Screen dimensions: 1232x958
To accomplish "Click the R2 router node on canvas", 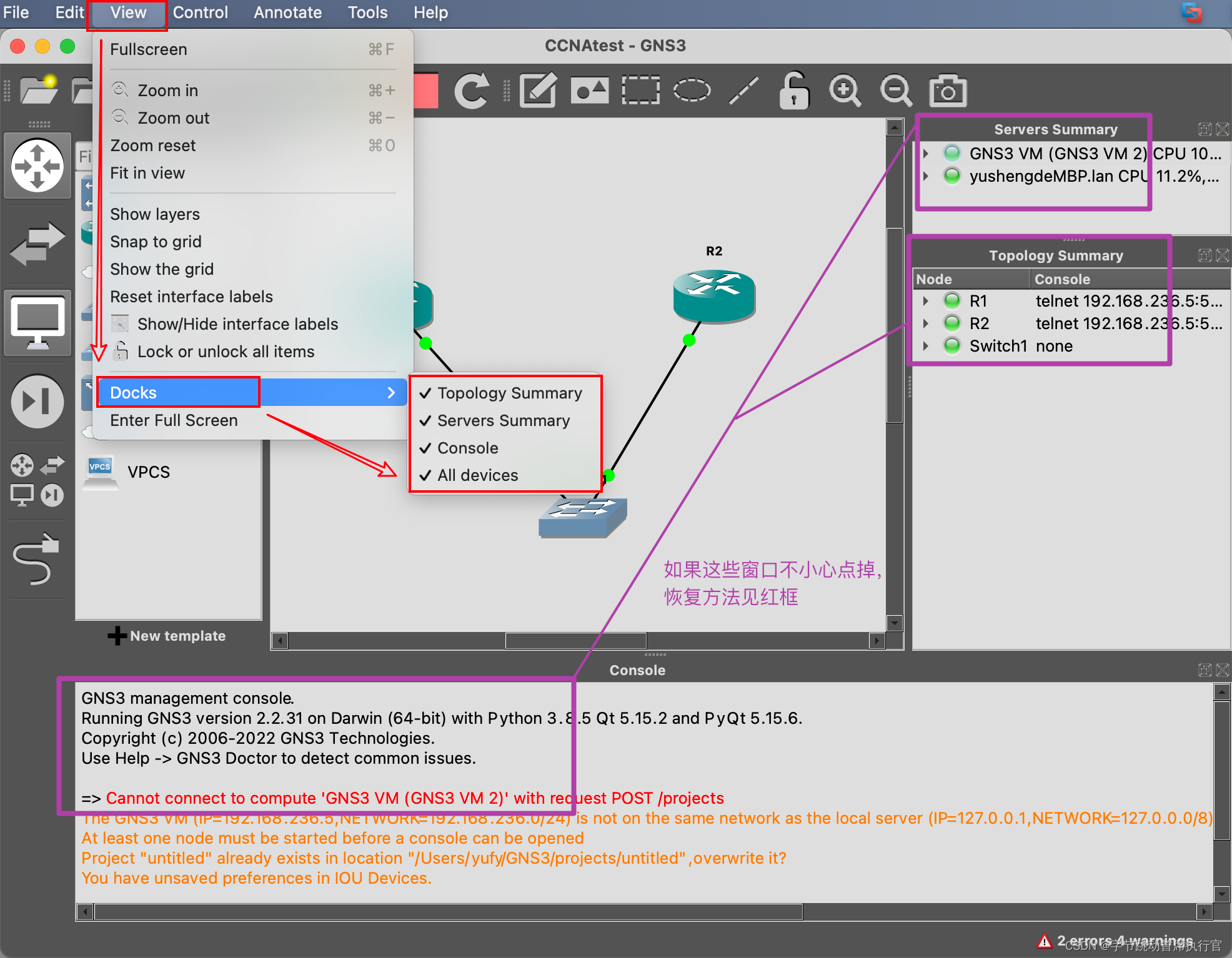I will point(714,295).
